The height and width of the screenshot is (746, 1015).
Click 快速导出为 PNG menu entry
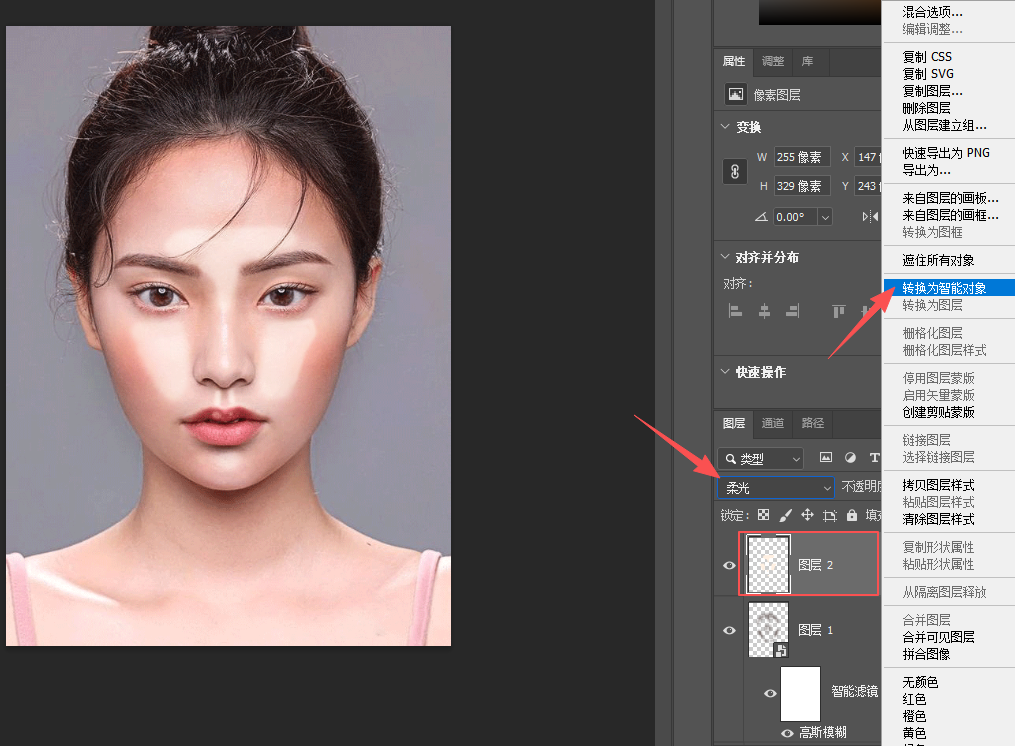click(x=946, y=153)
